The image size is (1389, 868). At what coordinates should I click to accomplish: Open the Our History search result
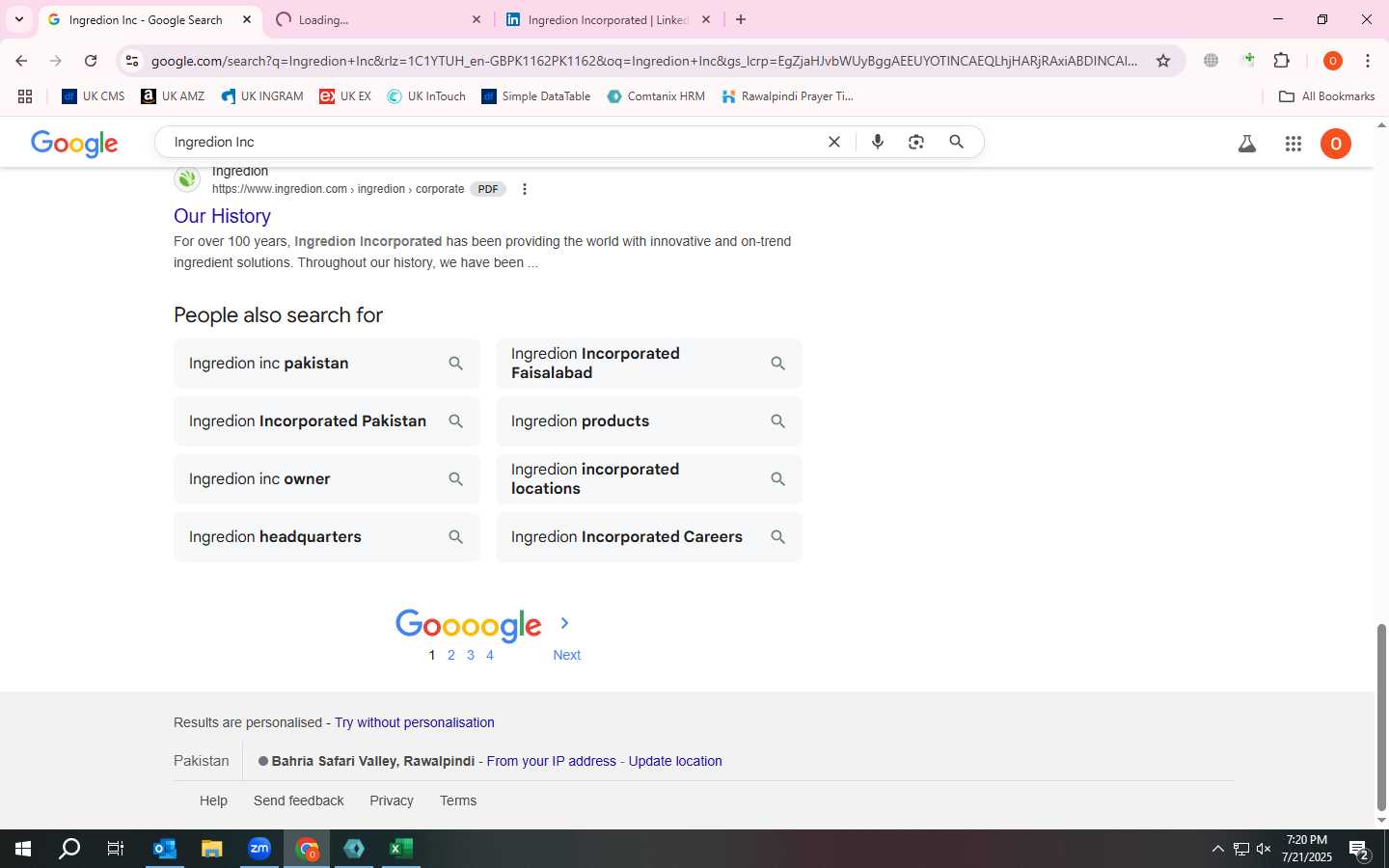pyautogui.click(x=222, y=216)
